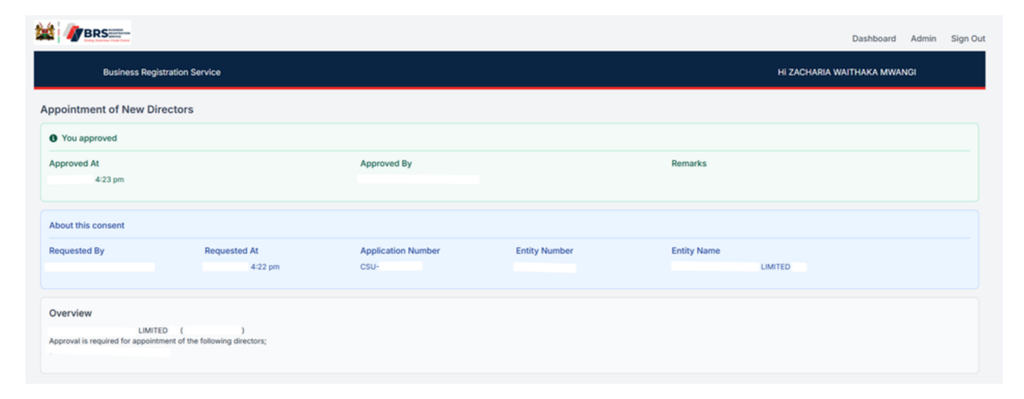Screen dimensions: 1024x399
Task: Click the Approved By label
Action: [x=386, y=163]
